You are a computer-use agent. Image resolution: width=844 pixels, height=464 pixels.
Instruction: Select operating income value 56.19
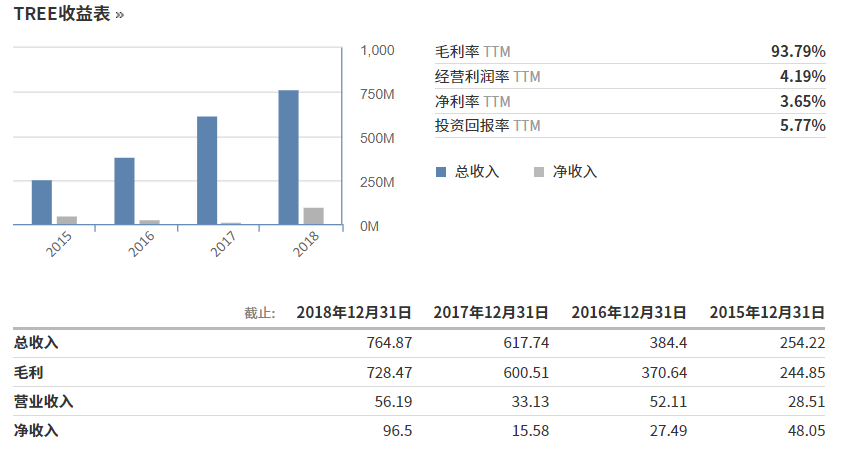coord(393,402)
